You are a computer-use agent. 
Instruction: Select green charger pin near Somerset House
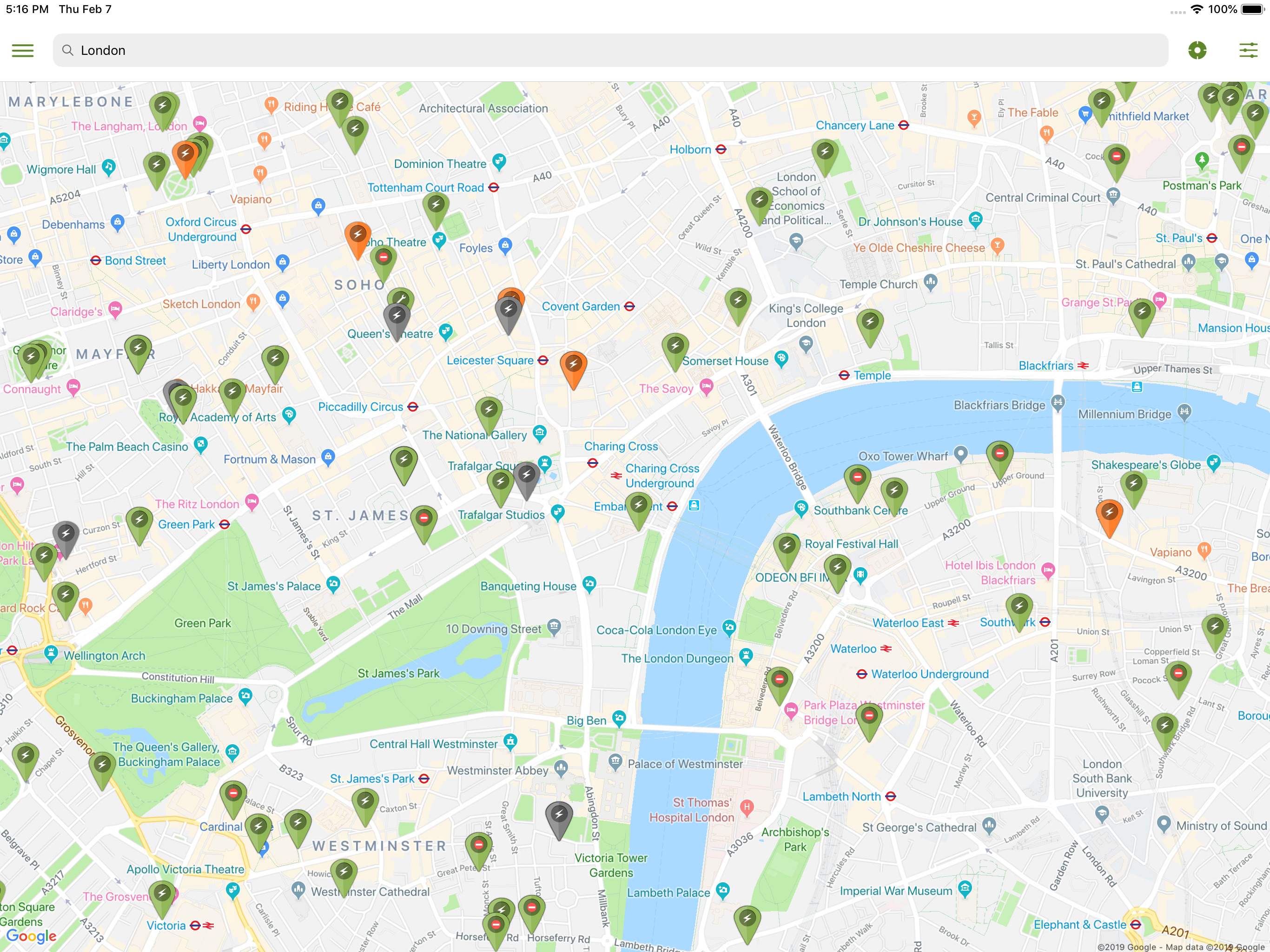675,347
